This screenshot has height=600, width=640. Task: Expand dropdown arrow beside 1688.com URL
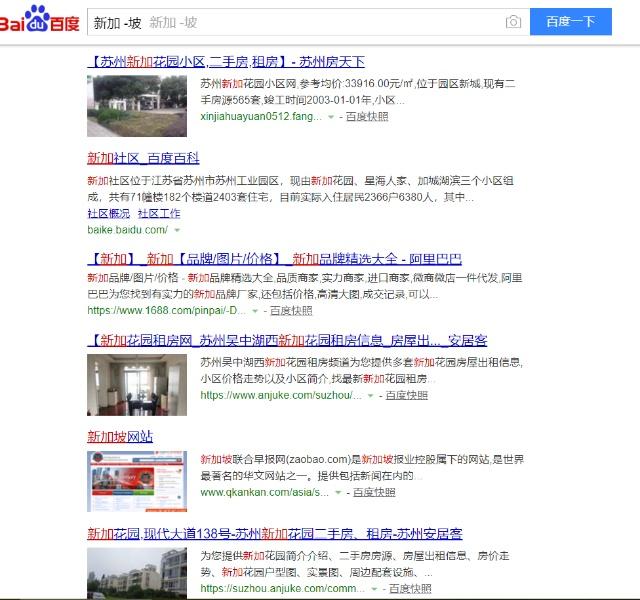(255, 311)
